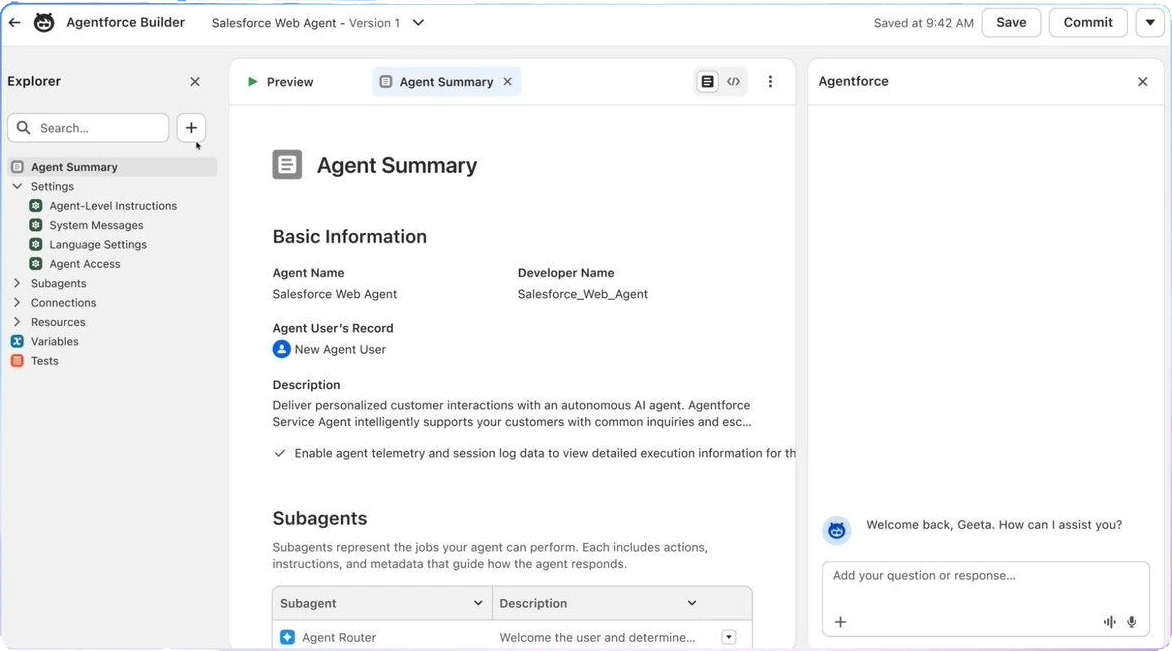Click the back arrow in the header

pyautogui.click(x=14, y=22)
